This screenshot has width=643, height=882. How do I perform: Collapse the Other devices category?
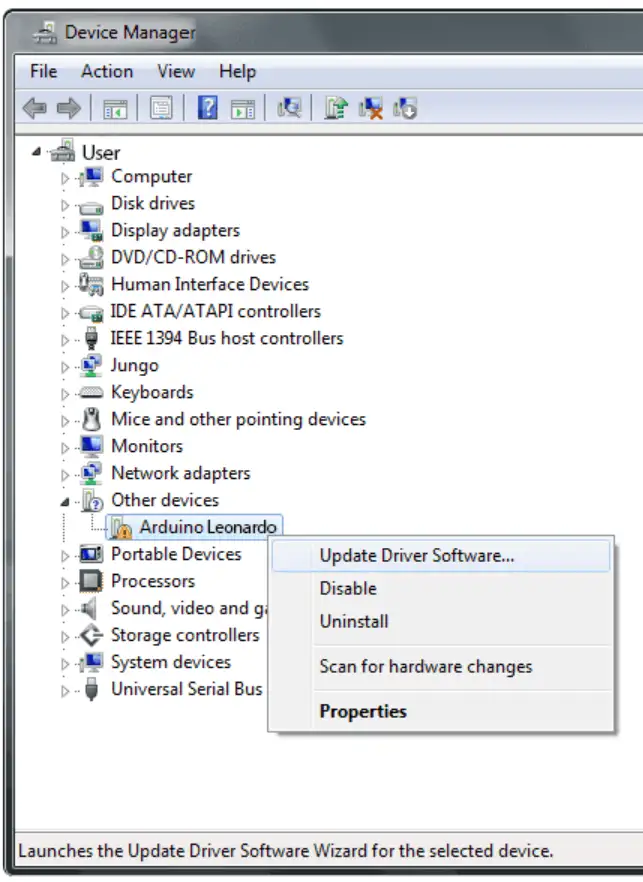pos(66,501)
